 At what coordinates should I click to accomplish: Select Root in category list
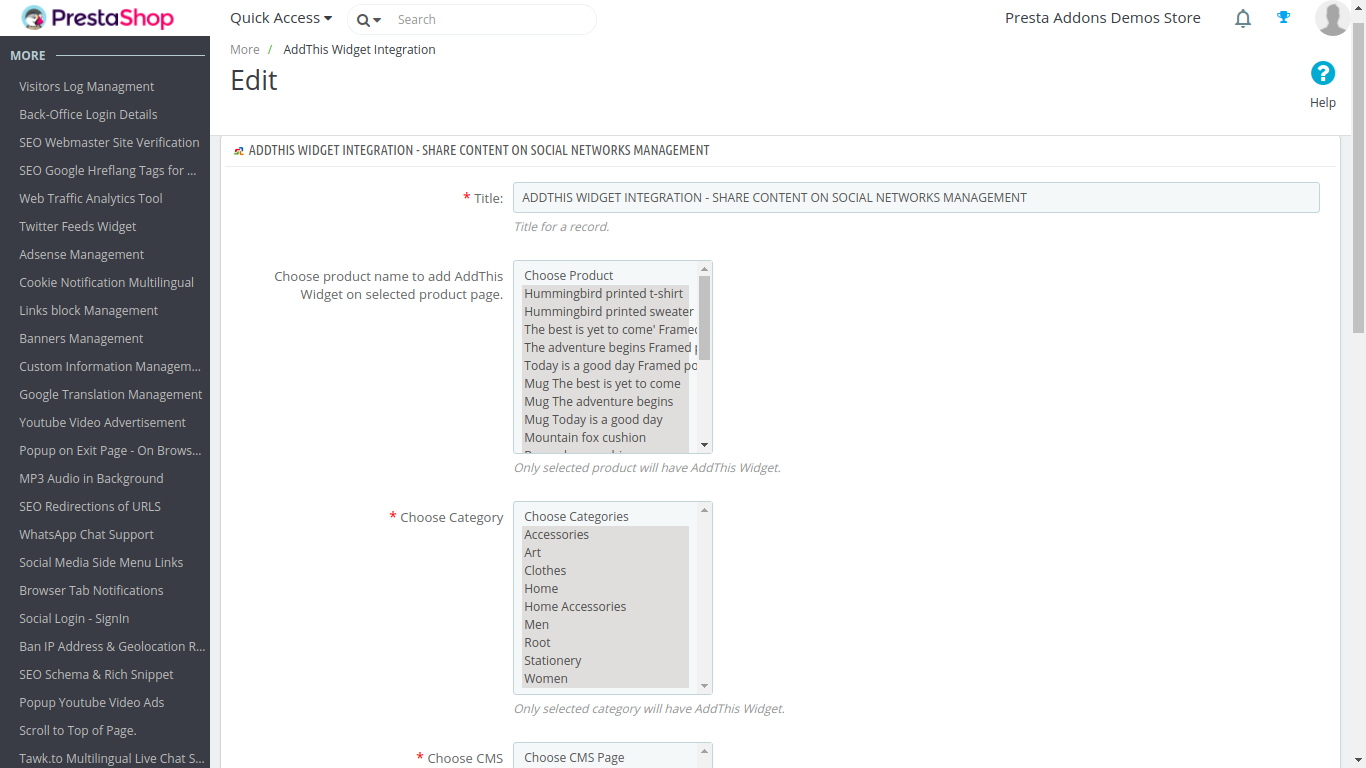tap(605, 642)
